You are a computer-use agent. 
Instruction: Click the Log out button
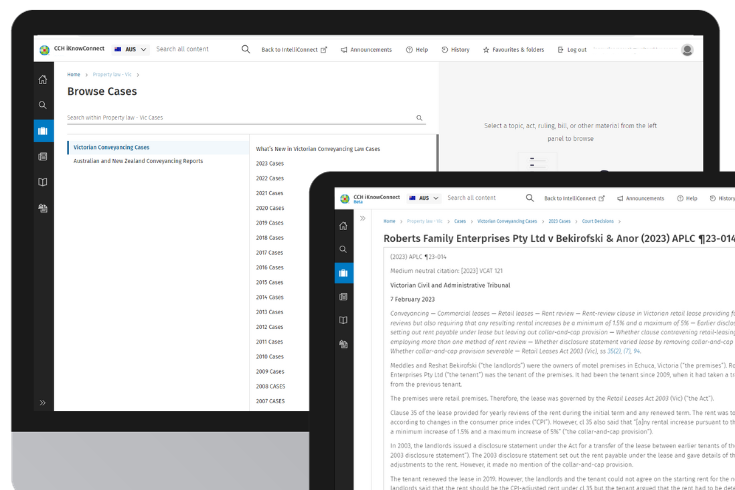[572, 49]
